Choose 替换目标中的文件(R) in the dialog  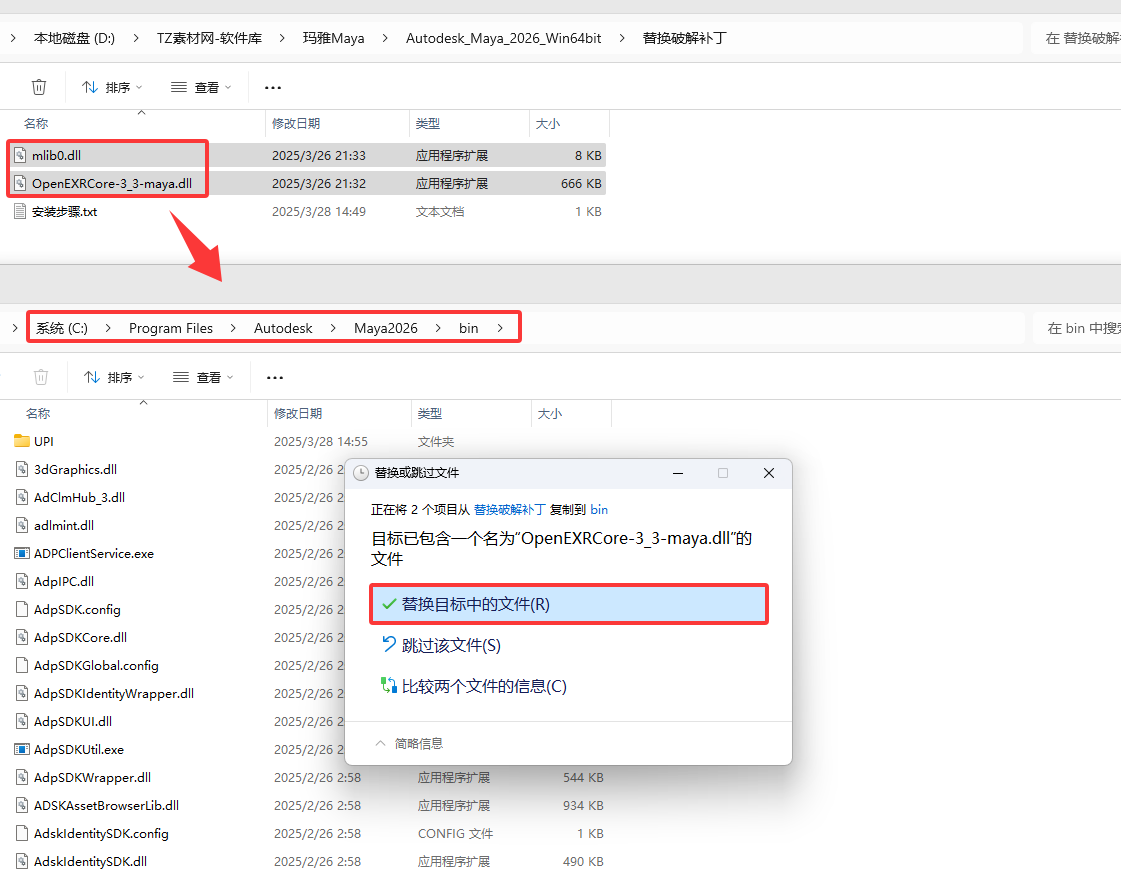coord(568,604)
